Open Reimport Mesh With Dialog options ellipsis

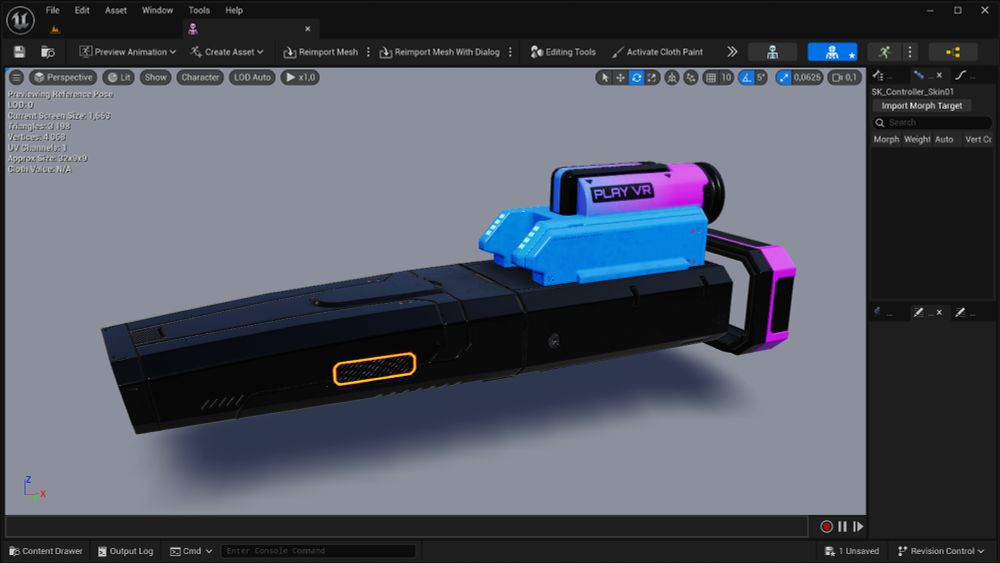510,52
